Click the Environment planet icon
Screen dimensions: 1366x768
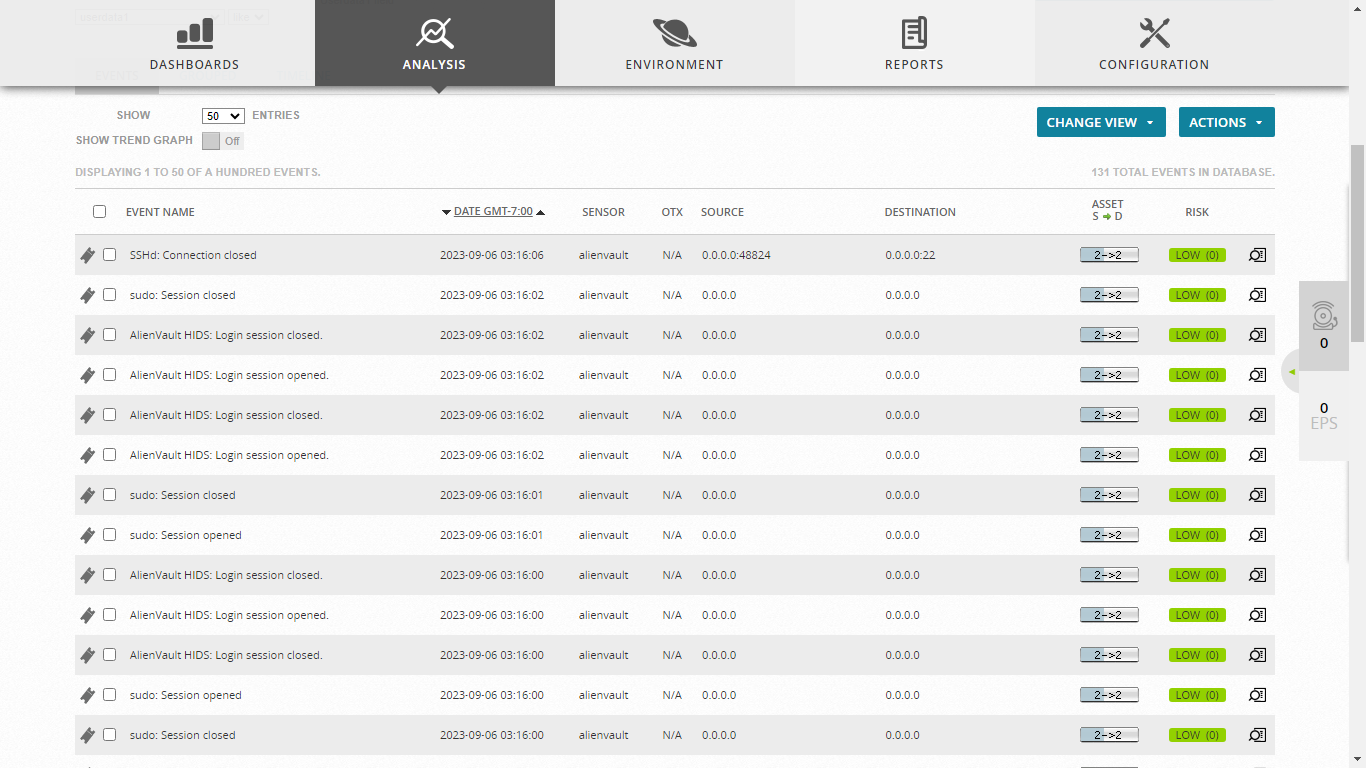[674, 33]
